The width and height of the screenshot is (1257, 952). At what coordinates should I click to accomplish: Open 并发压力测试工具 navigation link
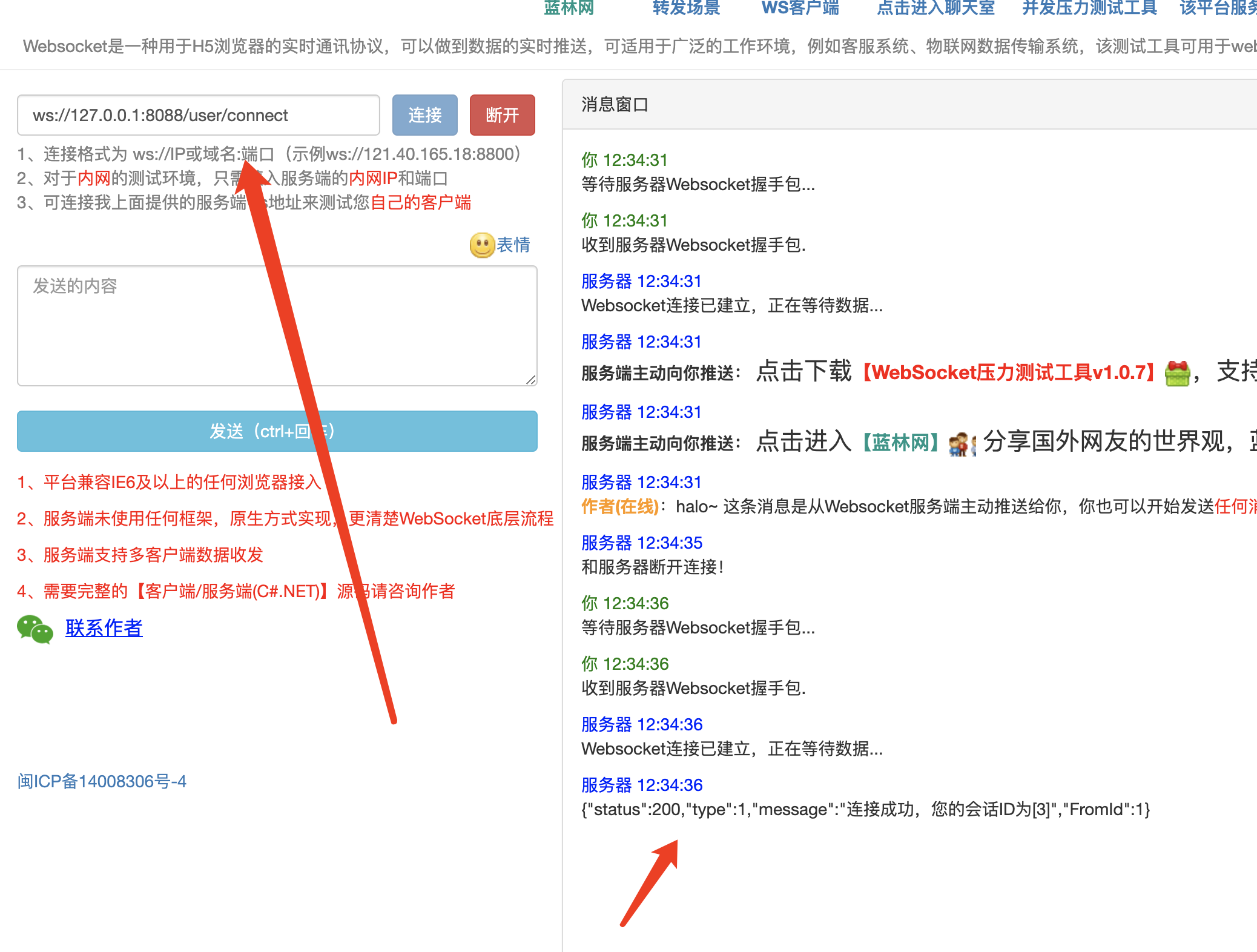tap(1089, 8)
